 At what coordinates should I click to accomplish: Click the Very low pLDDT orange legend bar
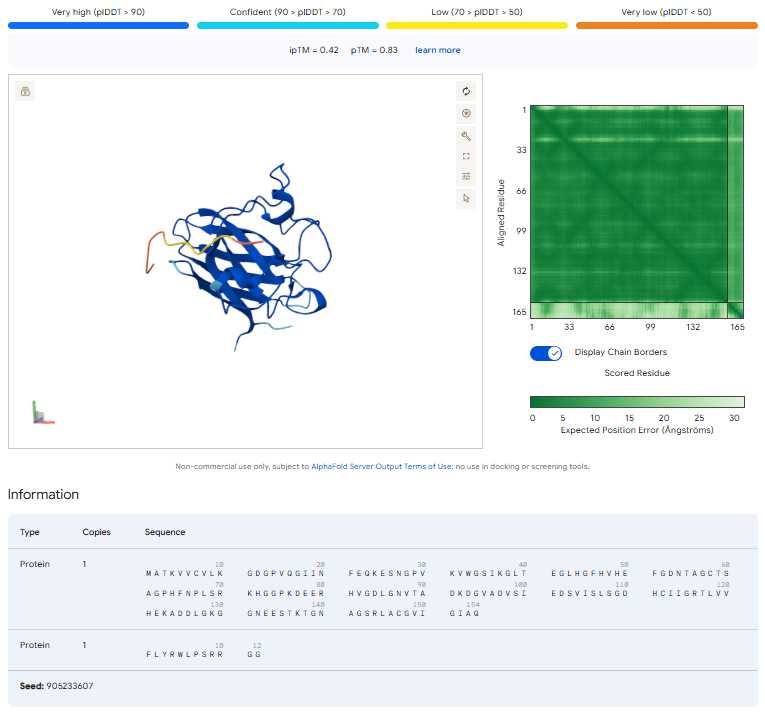tap(666, 25)
